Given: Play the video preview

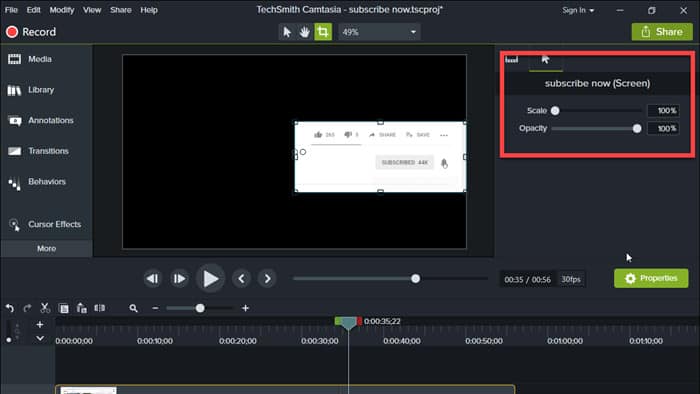Looking at the screenshot, I should pos(210,278).
